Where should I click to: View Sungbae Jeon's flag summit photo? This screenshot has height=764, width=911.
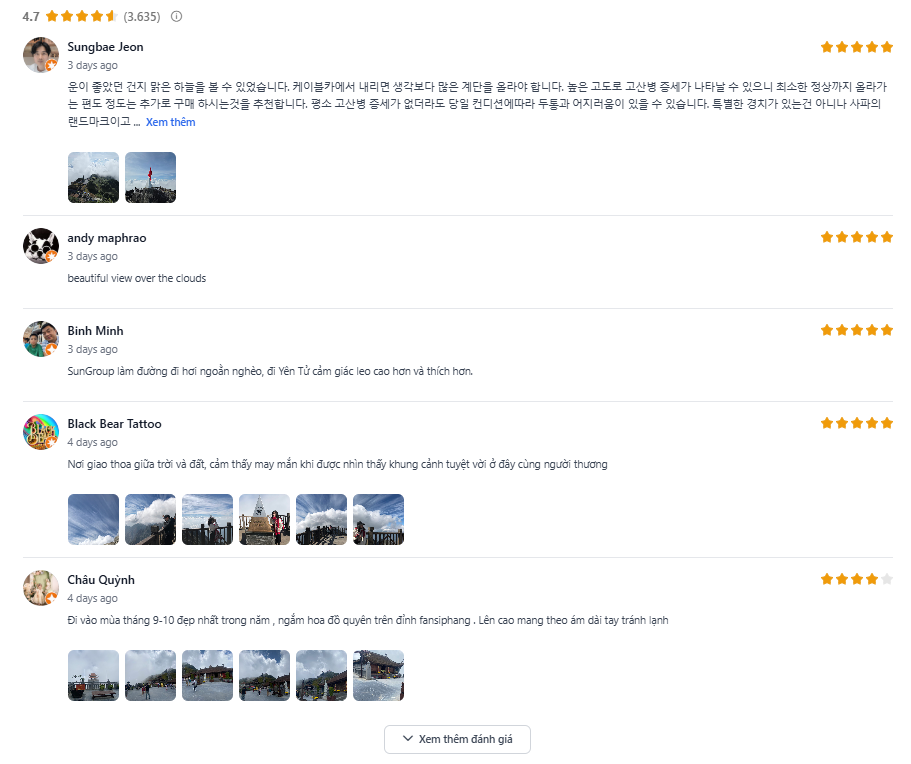point(150,177)
